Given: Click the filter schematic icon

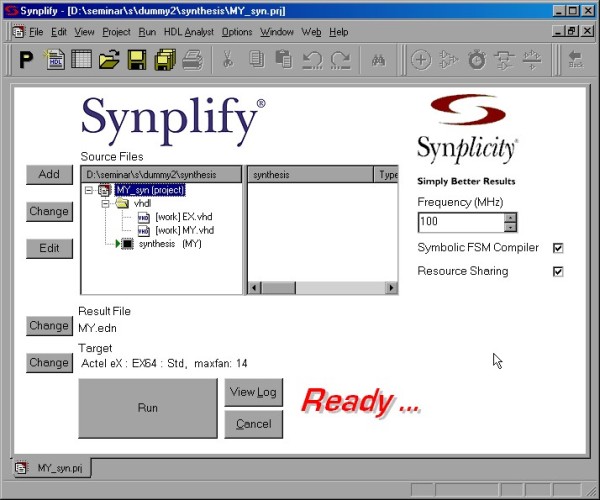Looking at the screenshot, I should pos(504,60).
